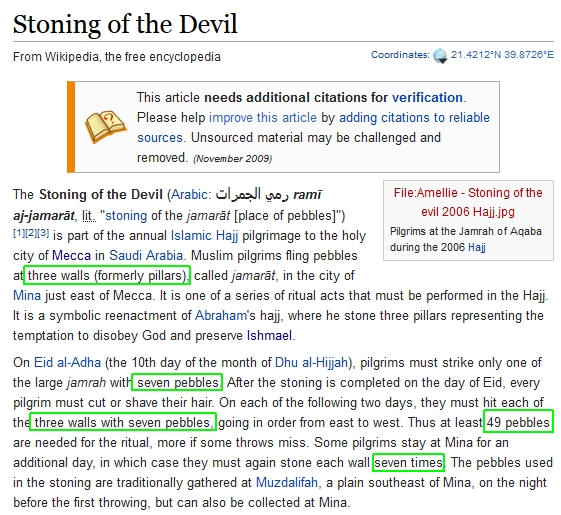Open the 'Abraham' link
561x515 pixels.
[x=221, y=316]
